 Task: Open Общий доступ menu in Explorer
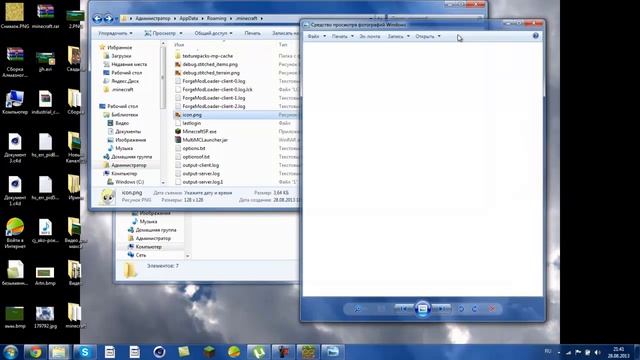[213, 33]
